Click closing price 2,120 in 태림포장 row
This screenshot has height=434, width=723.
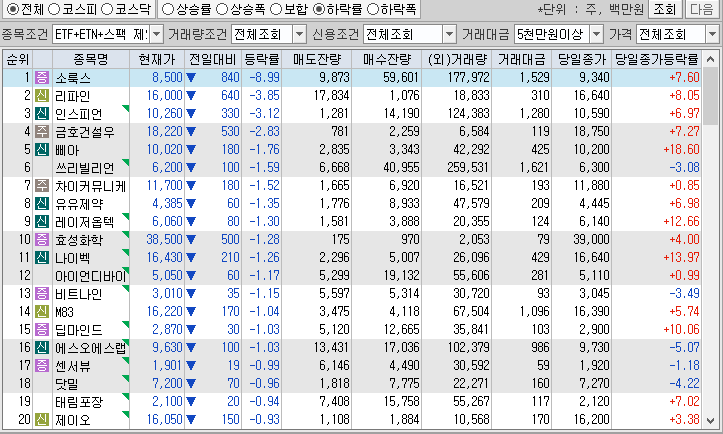click(x=594, y=401)
